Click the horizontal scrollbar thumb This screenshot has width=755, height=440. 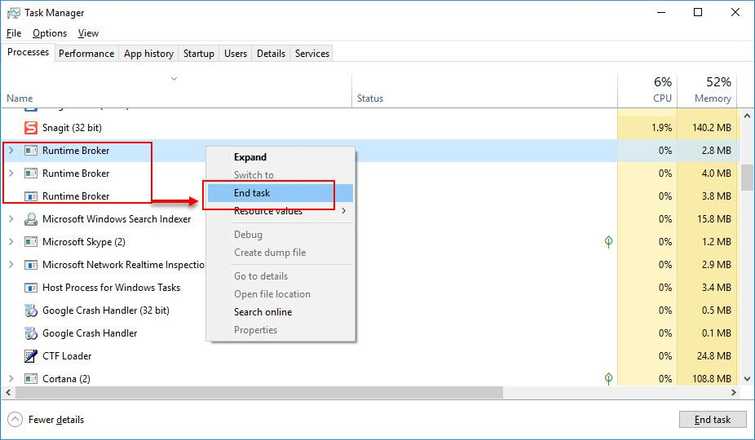click(x=259, y=393)
